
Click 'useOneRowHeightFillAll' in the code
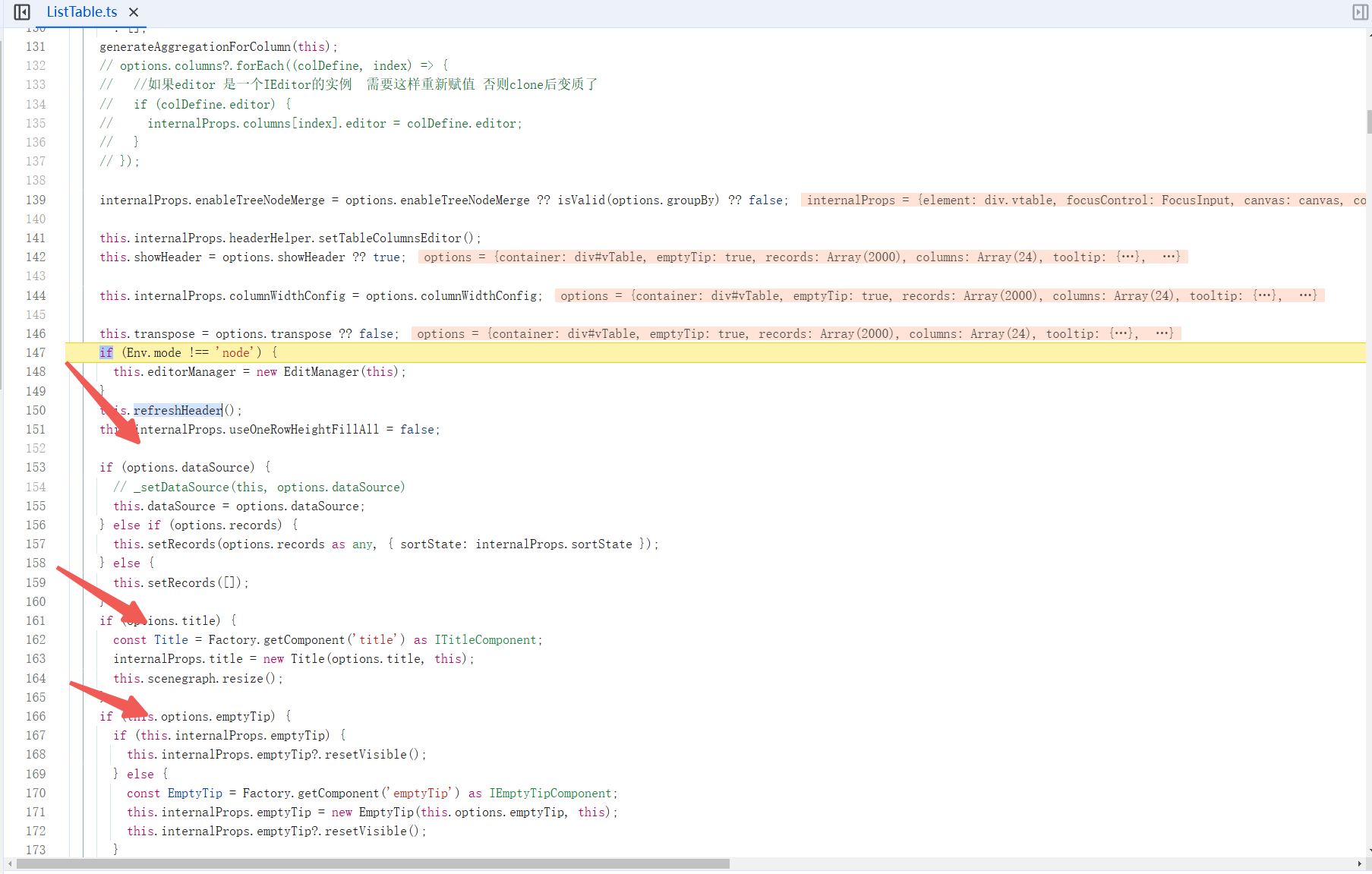click(x=304, y=429)
